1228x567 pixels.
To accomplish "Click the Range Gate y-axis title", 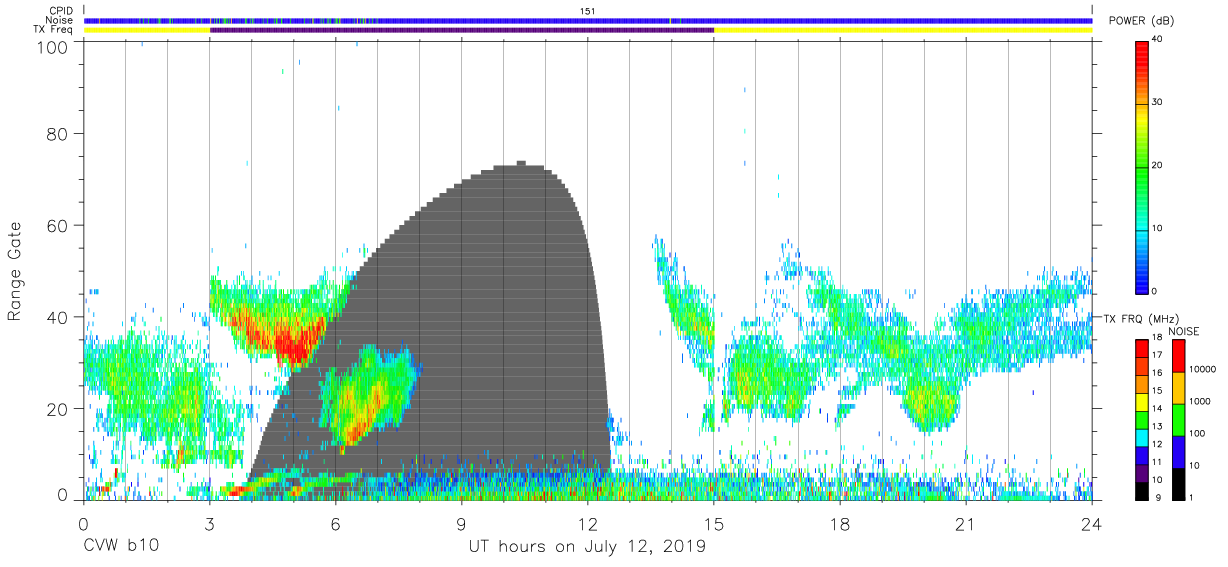I will 15,272.
